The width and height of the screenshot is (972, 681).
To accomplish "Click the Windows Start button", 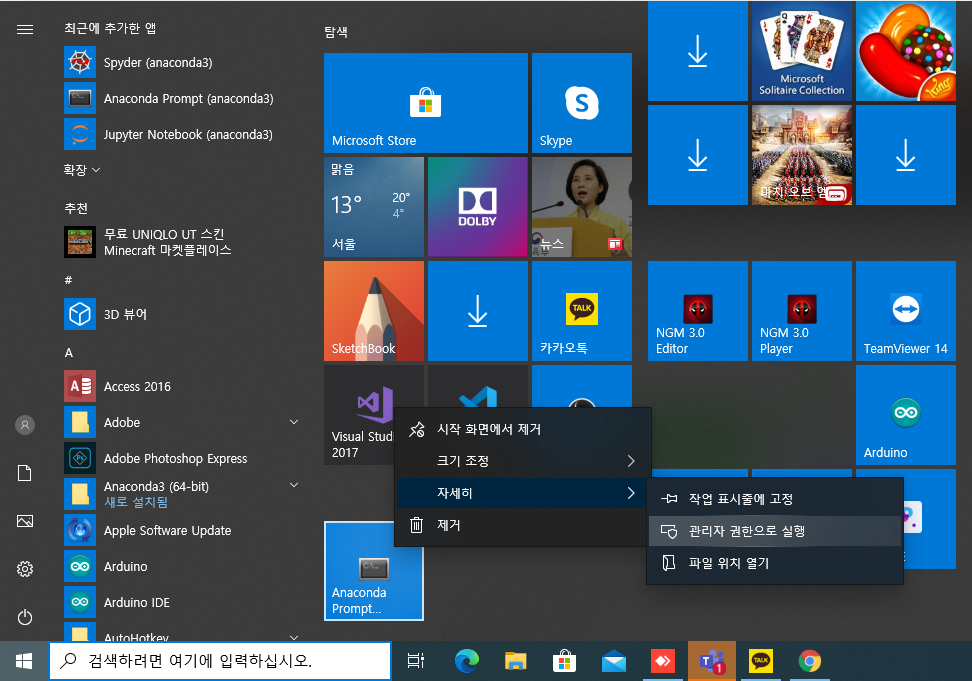I will [24, 661].
